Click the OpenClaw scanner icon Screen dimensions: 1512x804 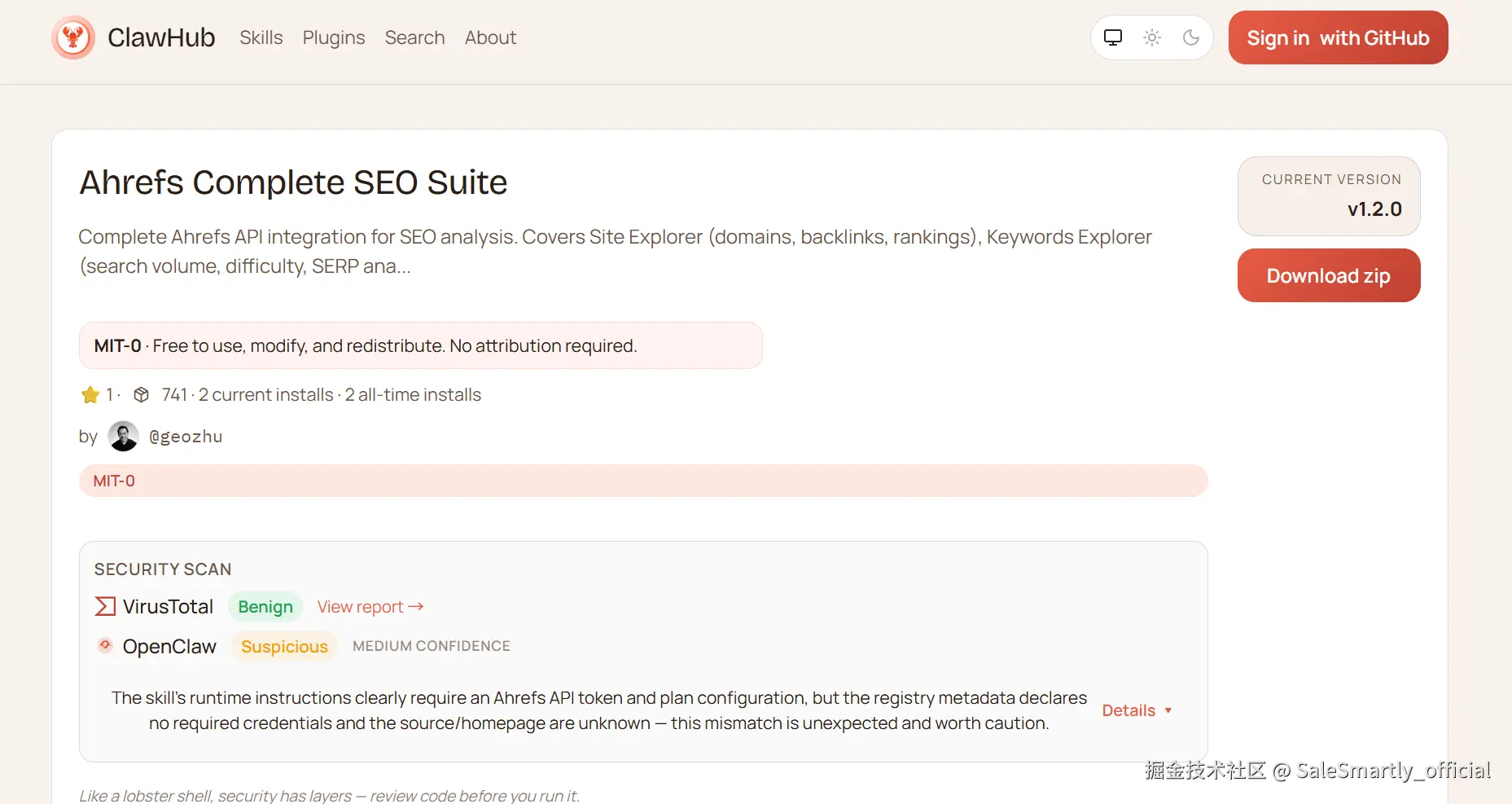point(105,646)
